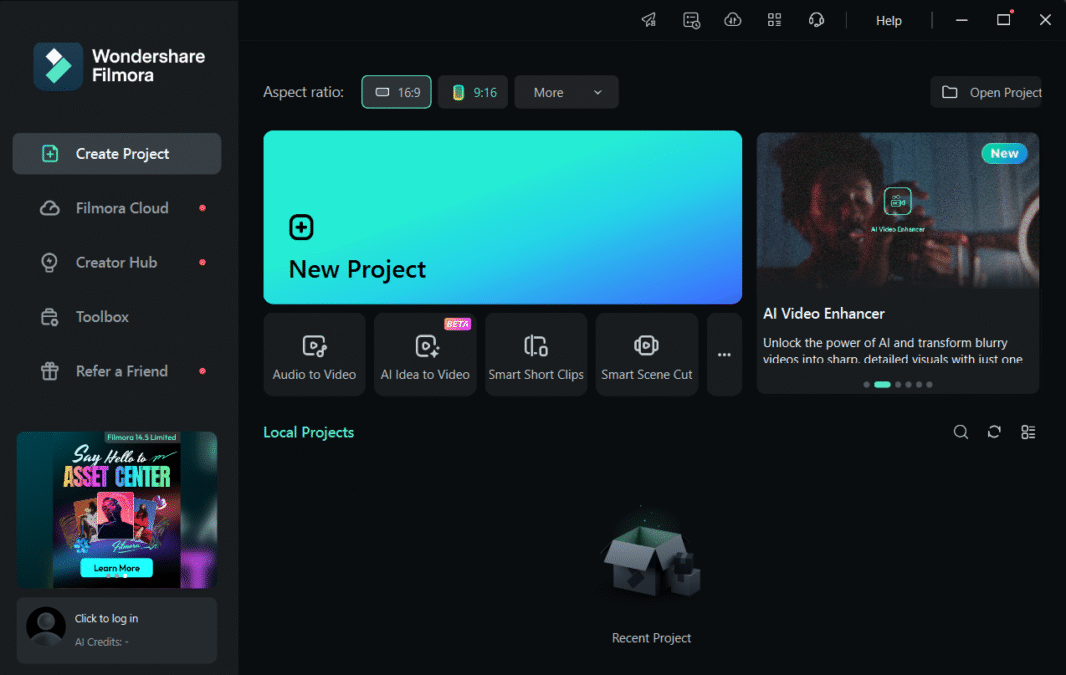Refresh the local projects list
Viewport: 1066px width, 675px height.
[x=994, y=432]
